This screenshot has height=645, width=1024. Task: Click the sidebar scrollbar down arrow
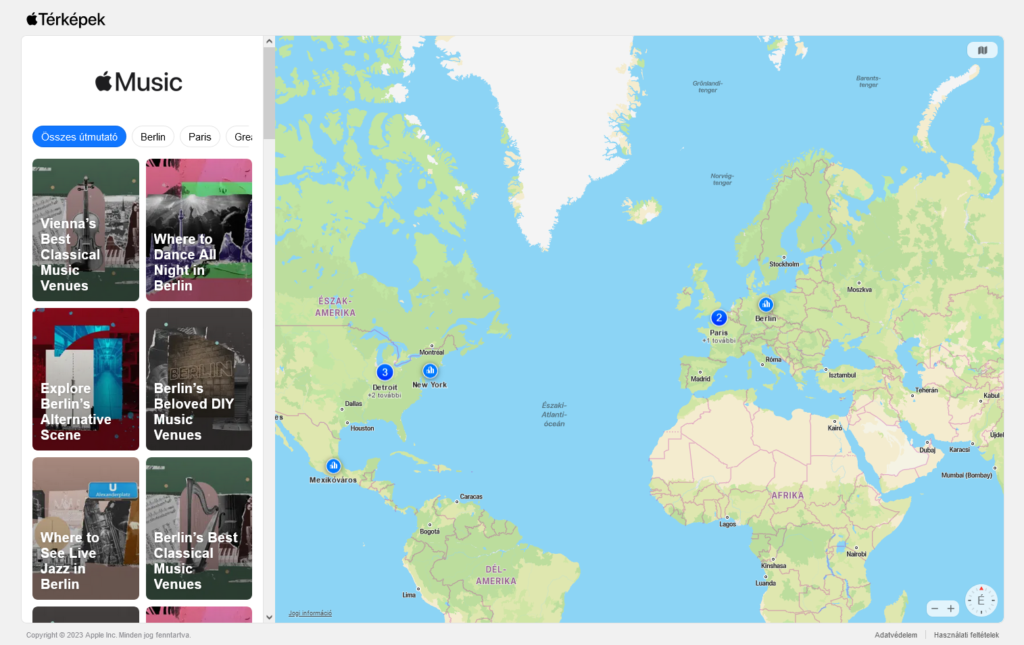click(x=269, y=617)
